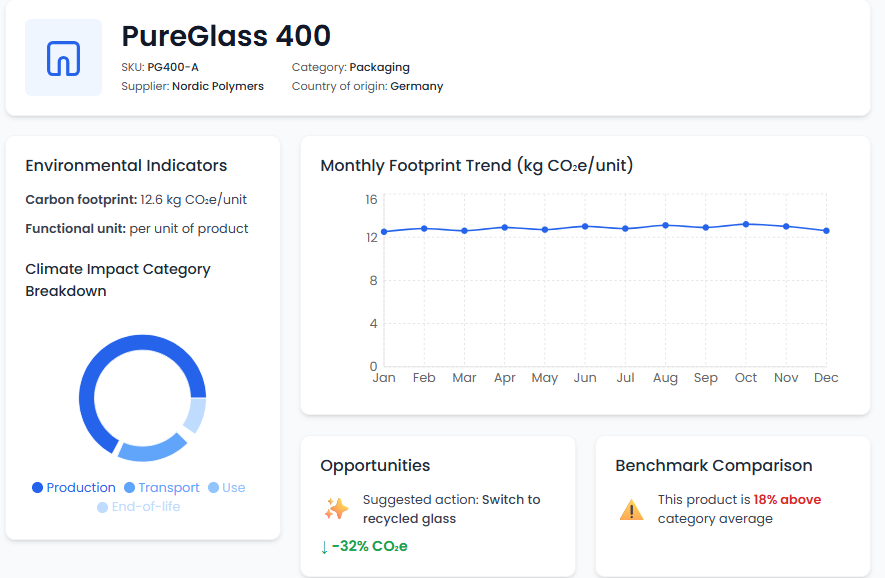Click the Opportunities heading
The width and height of the screenshot is (885, 578).
[375, 465]
